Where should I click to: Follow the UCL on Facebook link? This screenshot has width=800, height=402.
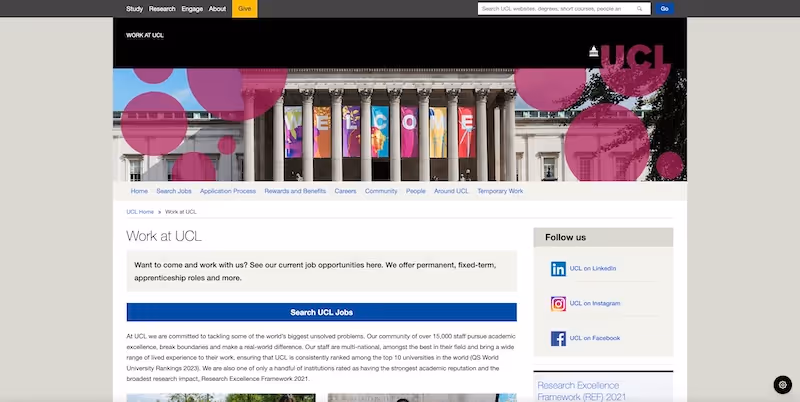click(x=595, y=338)
